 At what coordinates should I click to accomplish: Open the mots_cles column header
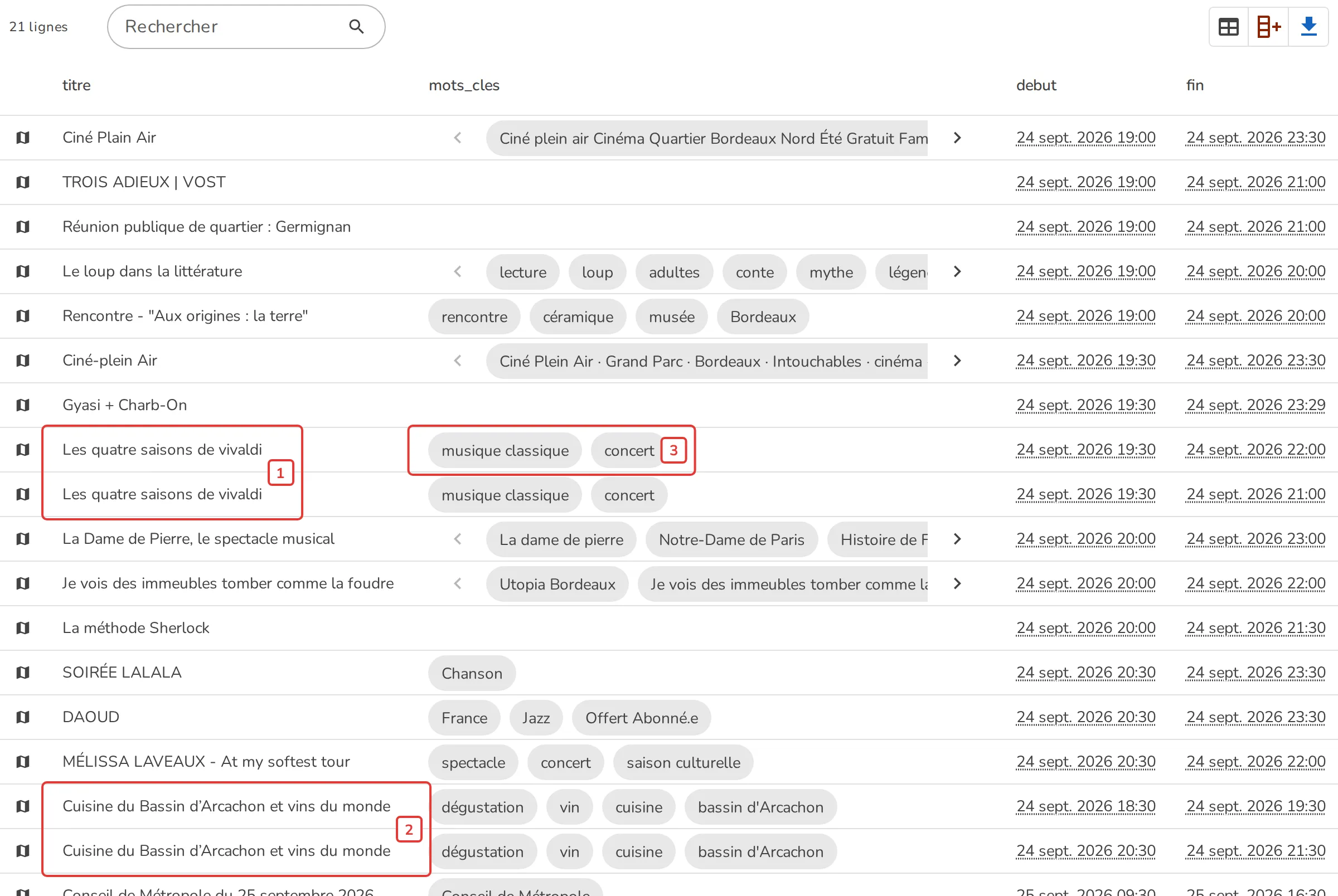click(x=464, y=85)
